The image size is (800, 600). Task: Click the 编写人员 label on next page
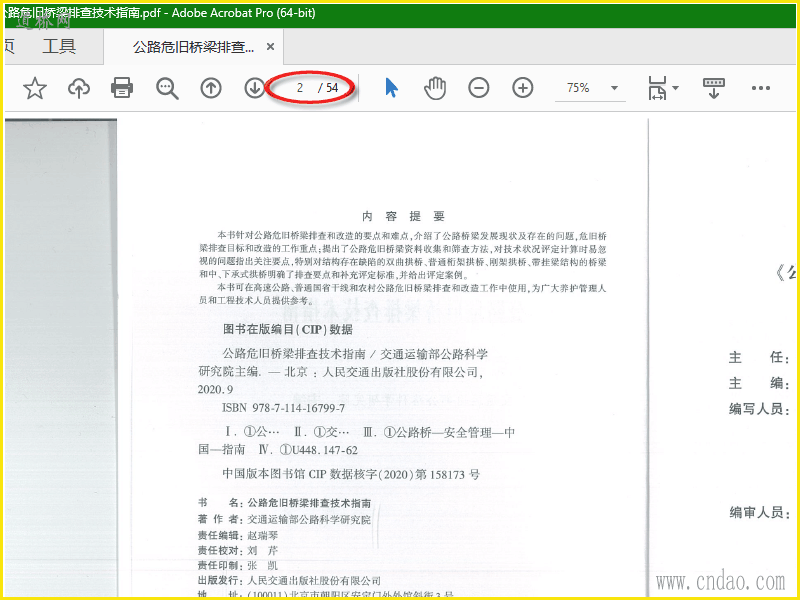(x=759, y=409)
